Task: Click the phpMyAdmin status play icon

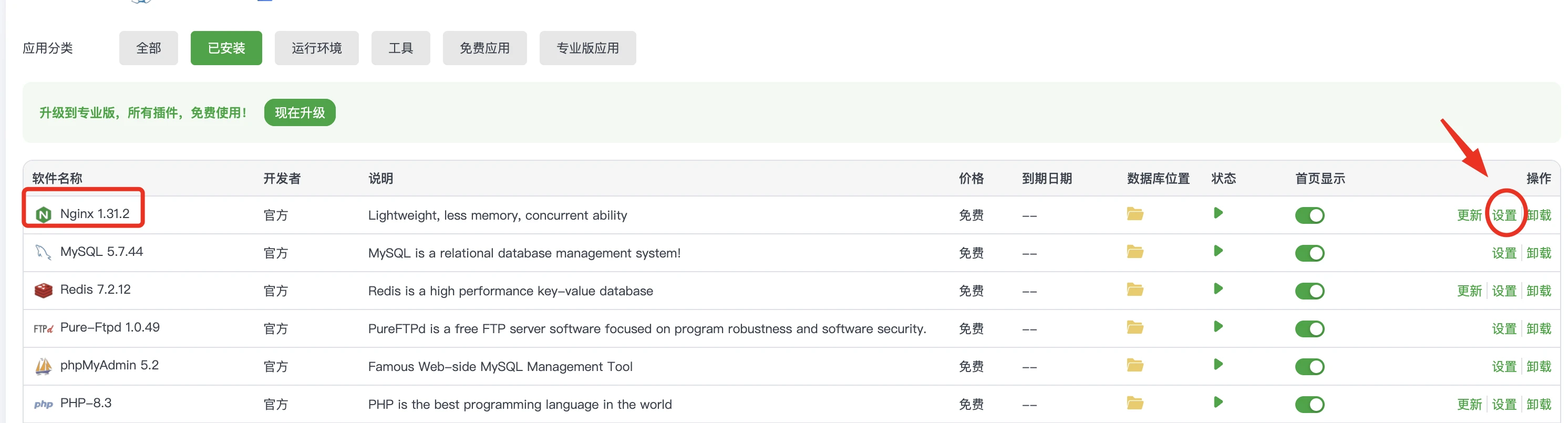Action: [x=1218, y=364]
